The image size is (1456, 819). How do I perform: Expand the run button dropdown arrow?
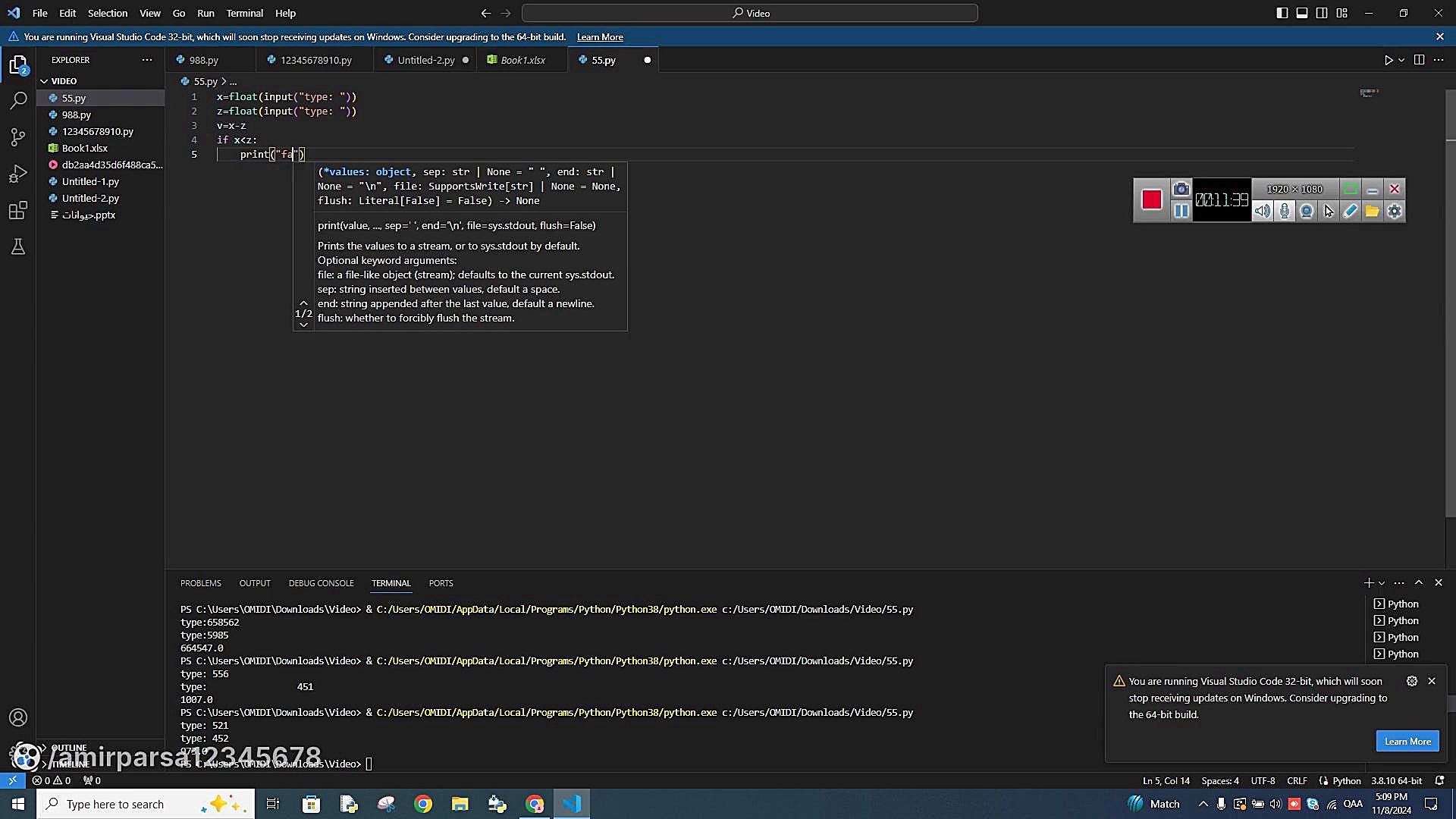pos(1401,60)
